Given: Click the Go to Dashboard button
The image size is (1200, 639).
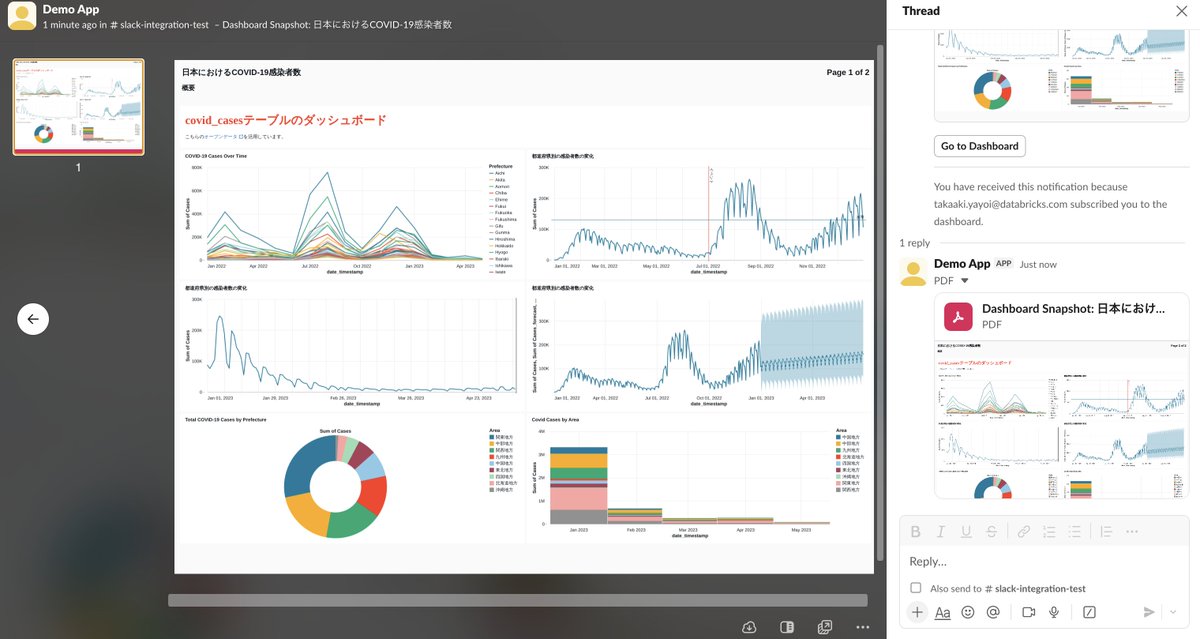Looking at the screenshot, I should click(x=979, y=145).
